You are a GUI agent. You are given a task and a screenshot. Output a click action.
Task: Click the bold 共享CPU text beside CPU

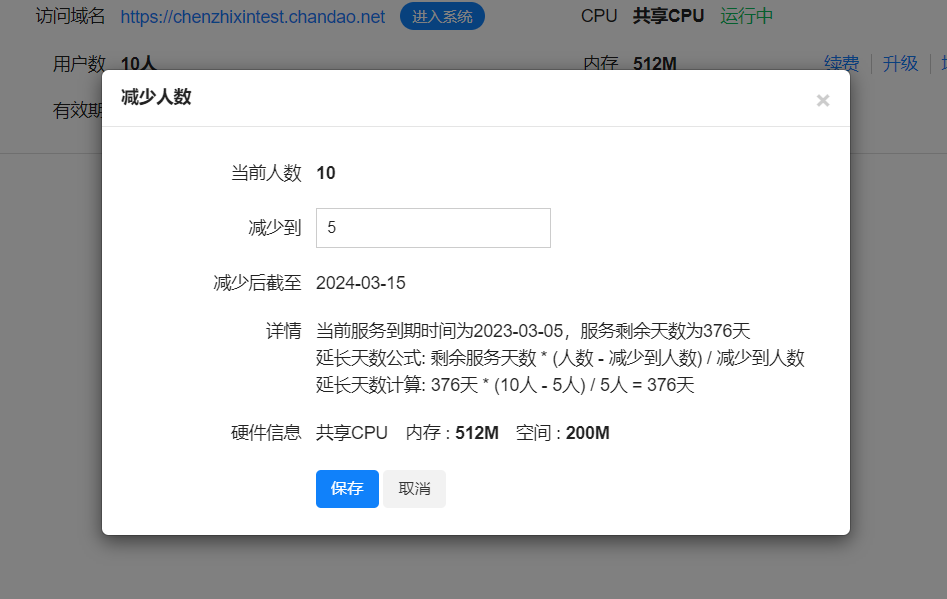tap(668, 16)
